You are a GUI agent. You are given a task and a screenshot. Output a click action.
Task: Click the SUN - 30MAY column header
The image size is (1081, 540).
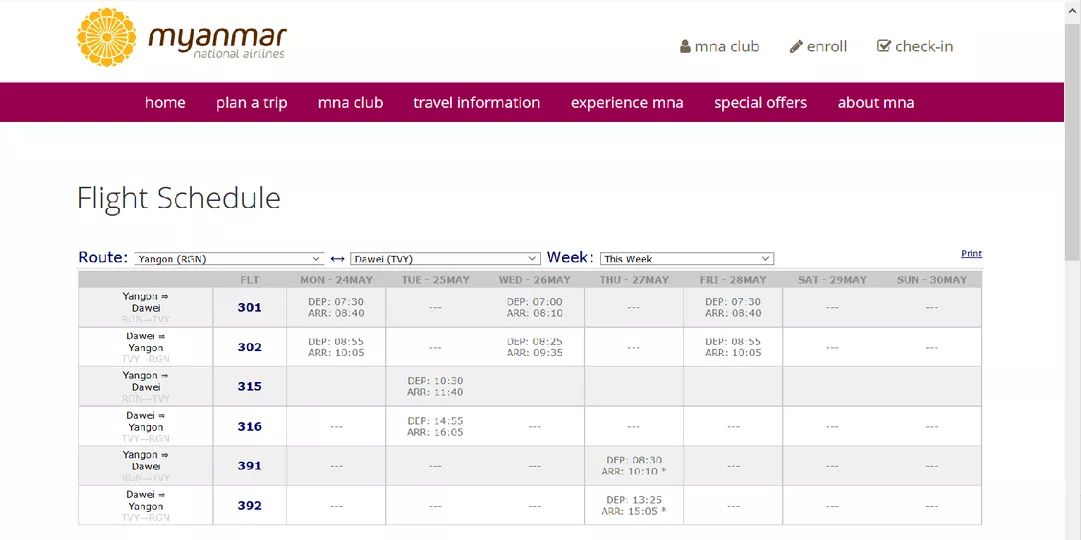tap(932, 280)
